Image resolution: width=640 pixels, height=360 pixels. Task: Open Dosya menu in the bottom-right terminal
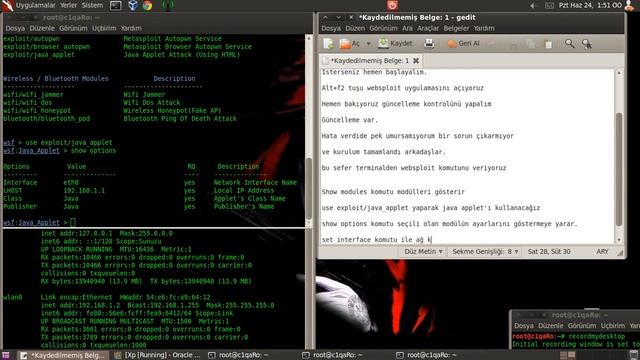click(524, 326)
